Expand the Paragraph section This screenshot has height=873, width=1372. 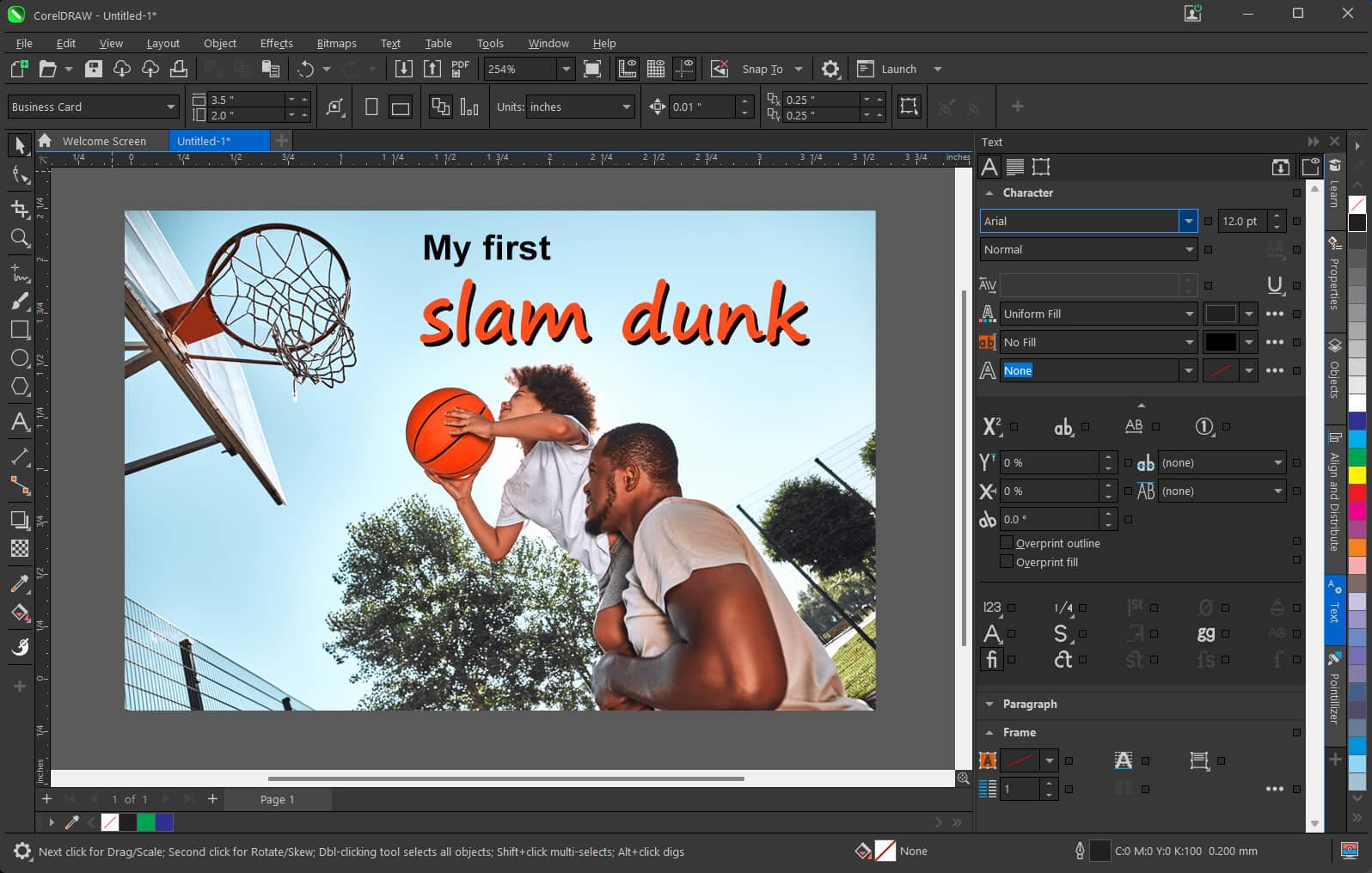coord(1029,704)
